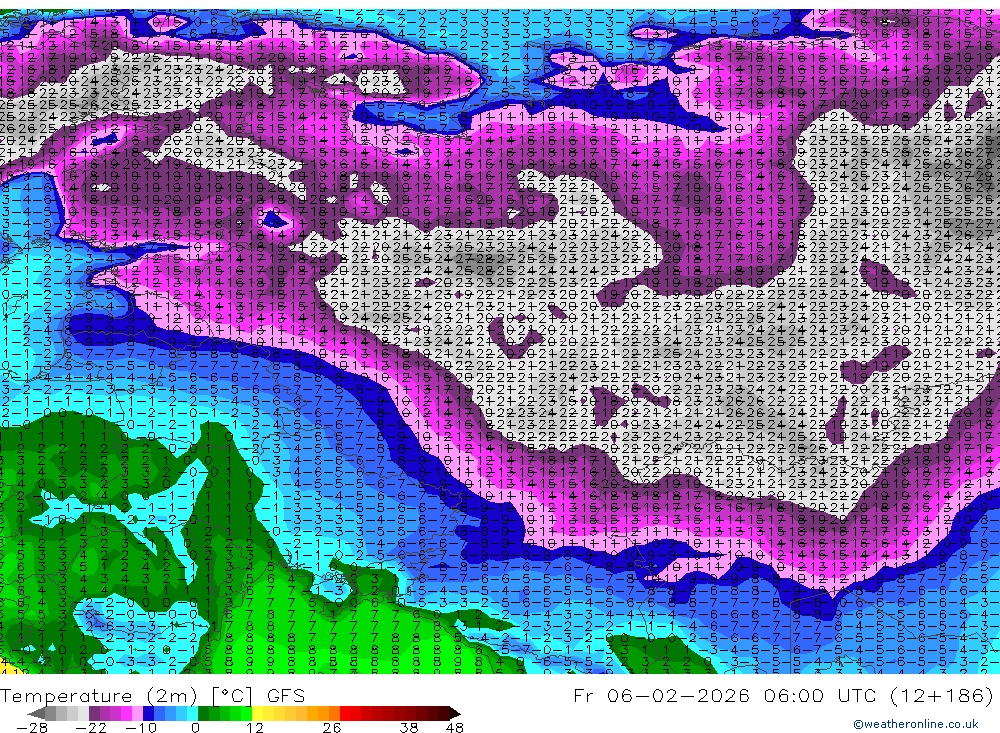Image resolution: width=1000 pixels, height=733 pixels.
Task: Click the '0' legend label
Action: click(196, 728)
